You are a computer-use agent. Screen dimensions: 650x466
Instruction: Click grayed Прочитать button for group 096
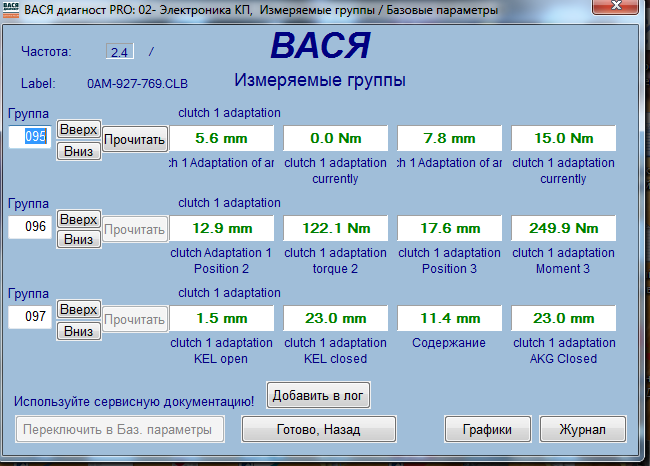click(135, 229)
